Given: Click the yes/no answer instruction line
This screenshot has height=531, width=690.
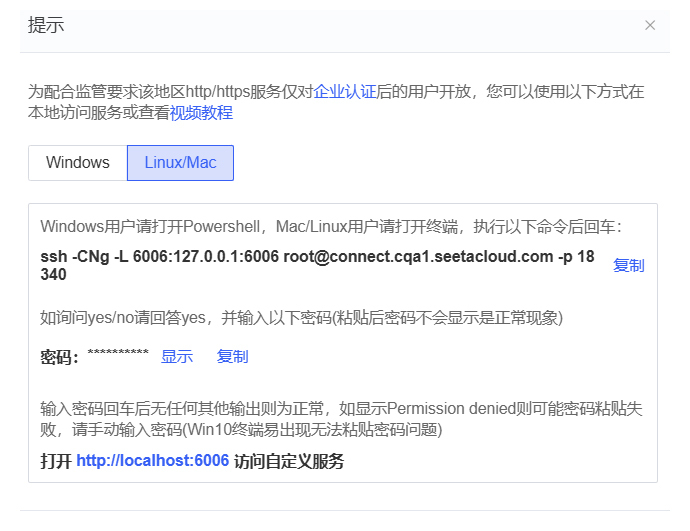Looking at the screenshot, I should coord(301,318).
